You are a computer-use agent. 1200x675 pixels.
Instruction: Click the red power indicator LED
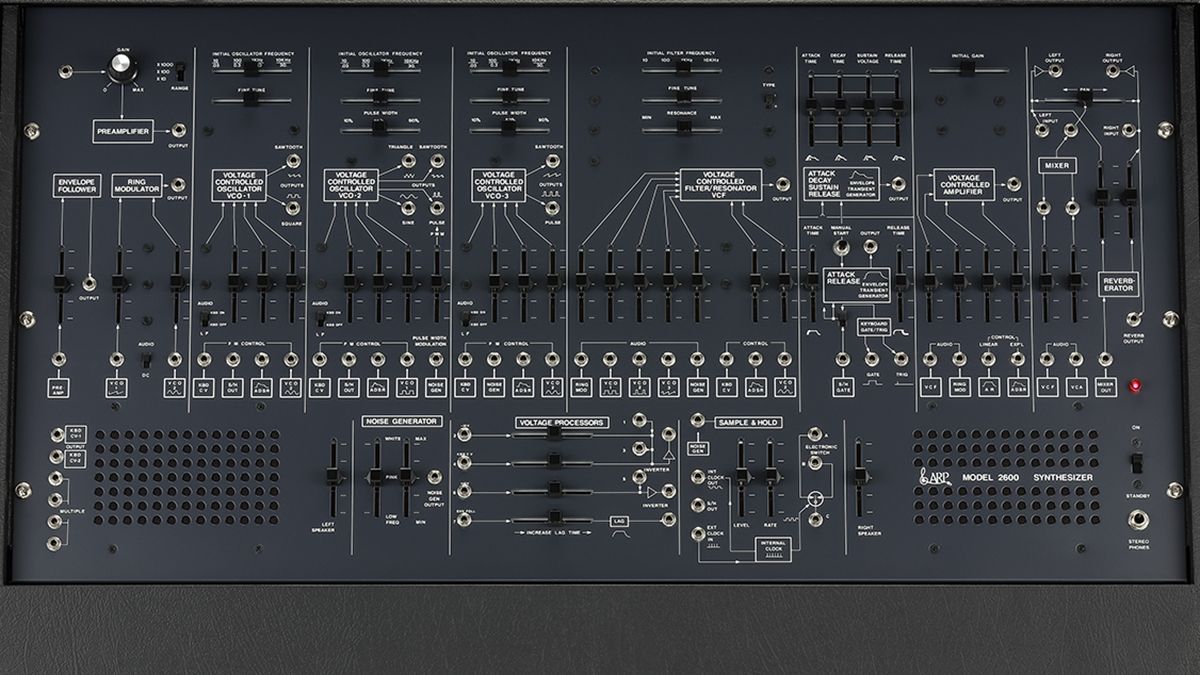1134,386
